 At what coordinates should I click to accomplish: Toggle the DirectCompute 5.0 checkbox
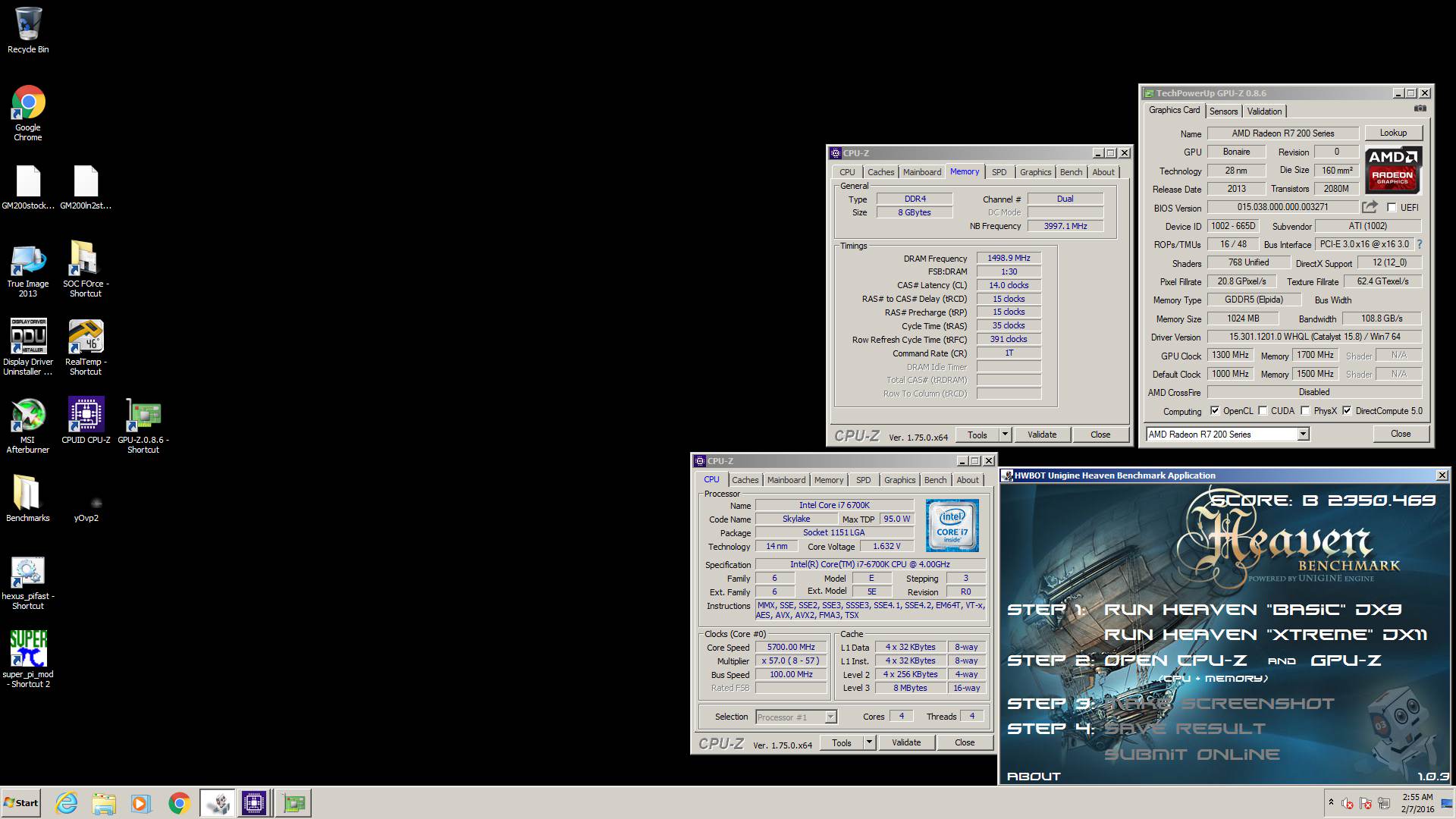click(x=1347, y=410)
